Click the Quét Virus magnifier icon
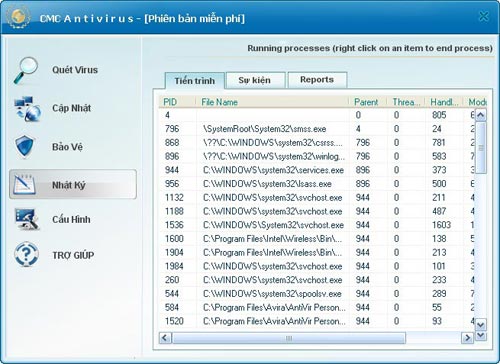The width and height of the screenshot is (500, 364). click(26, 70)
